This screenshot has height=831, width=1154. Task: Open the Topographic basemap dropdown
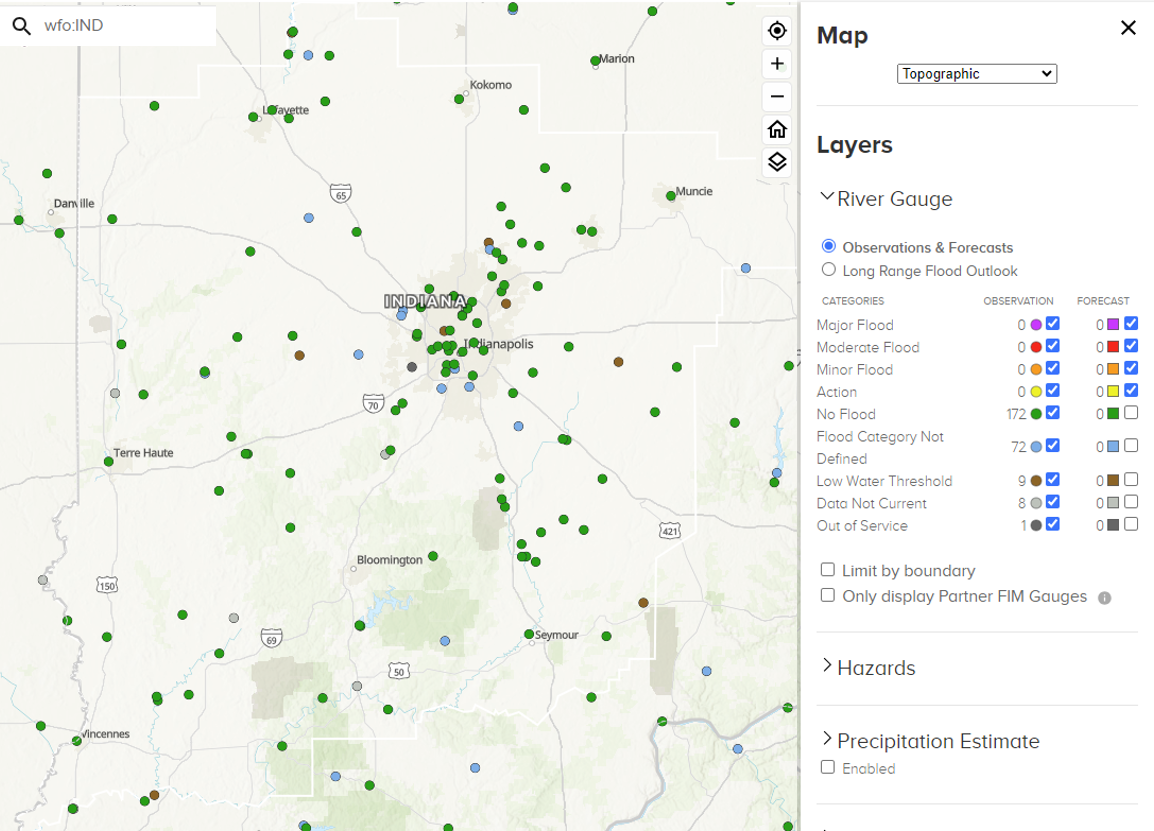point(976,74)
